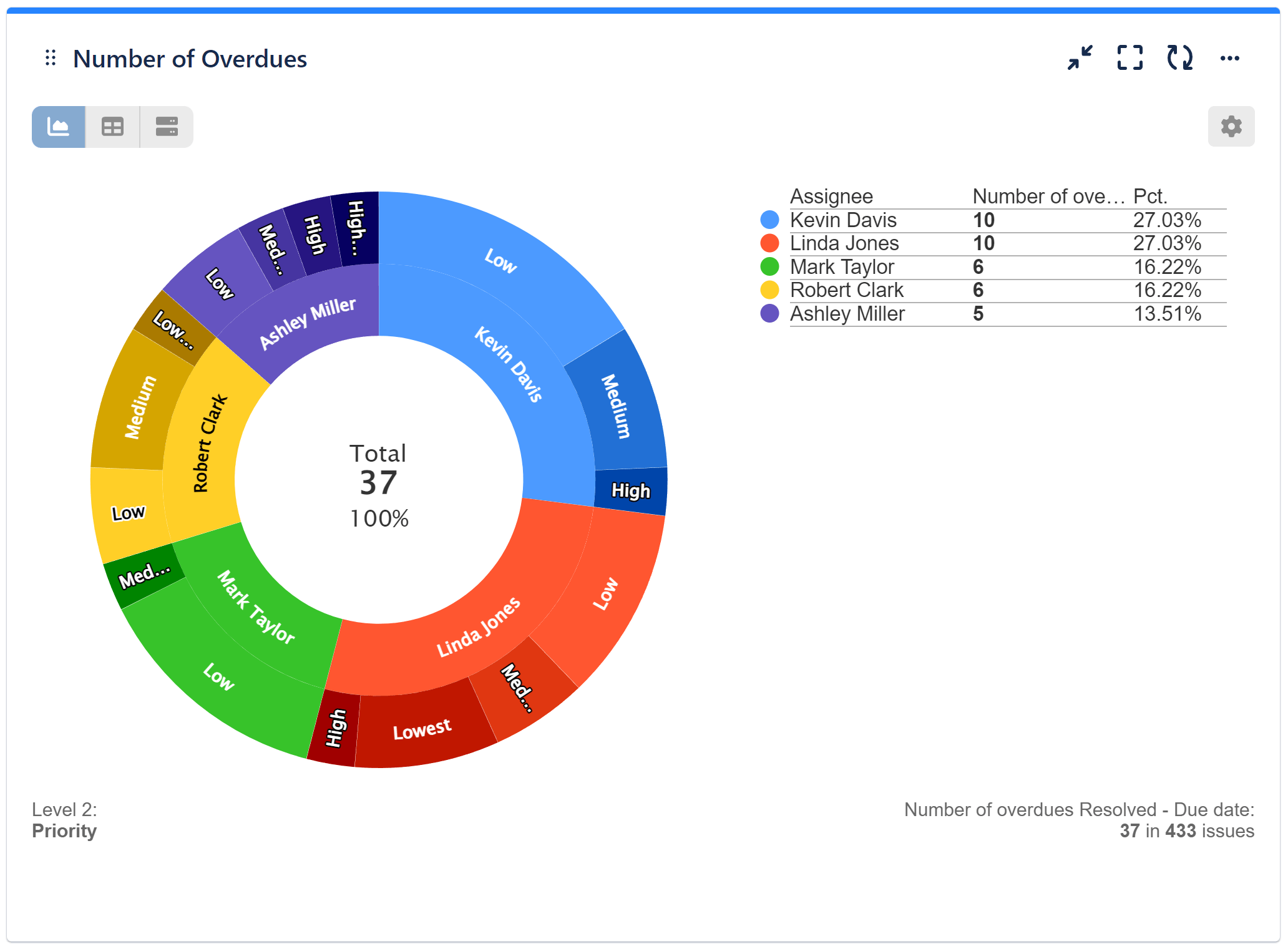Click the drag handle beside the gadget title
This screenshot has width=1288, height=949.
pos(51,58)
